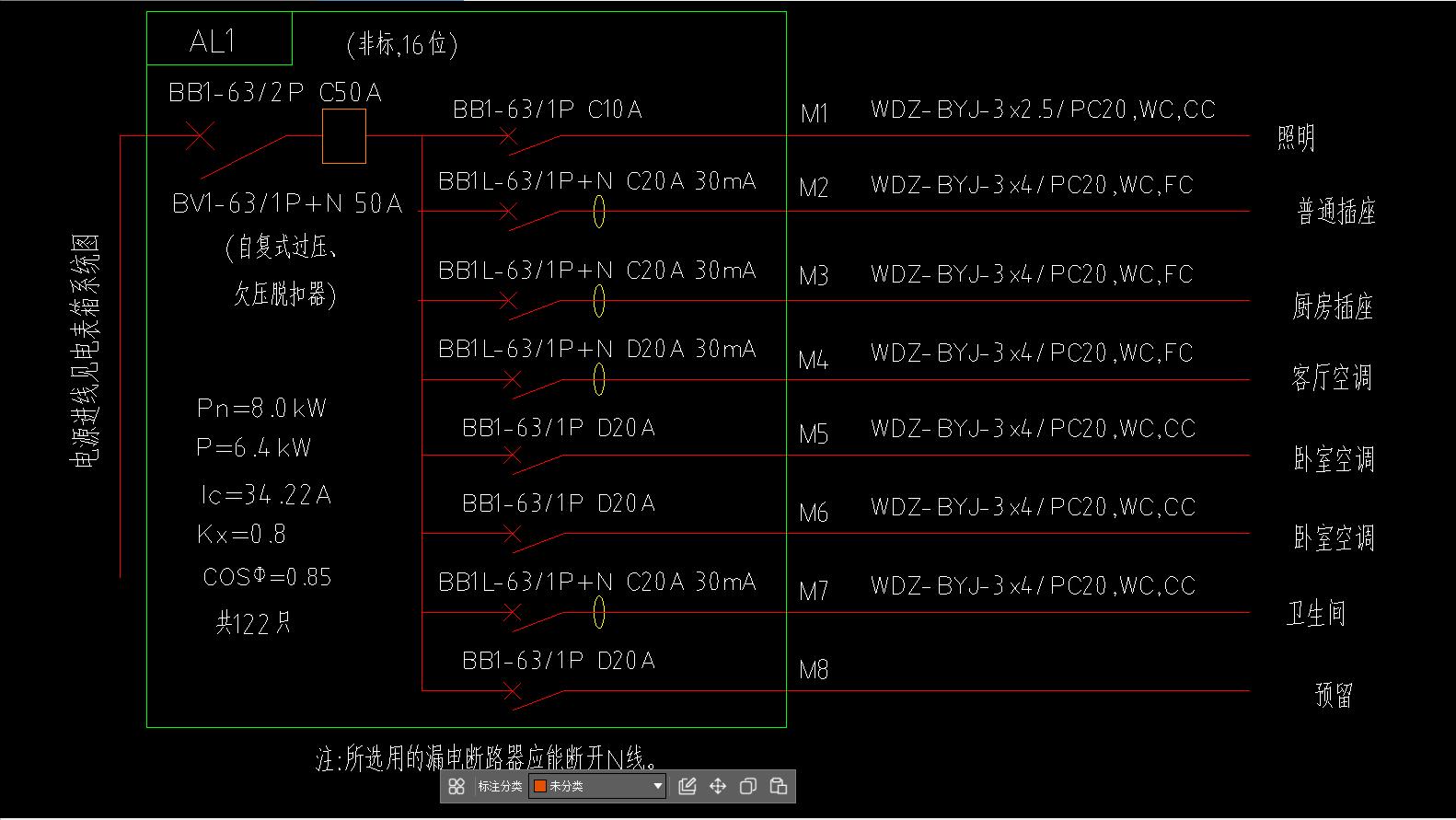Click the 欠压脱扣器) text line
Image resolution: width=1456 pixels, height=820 pixels.
click(x=284, y=294)
